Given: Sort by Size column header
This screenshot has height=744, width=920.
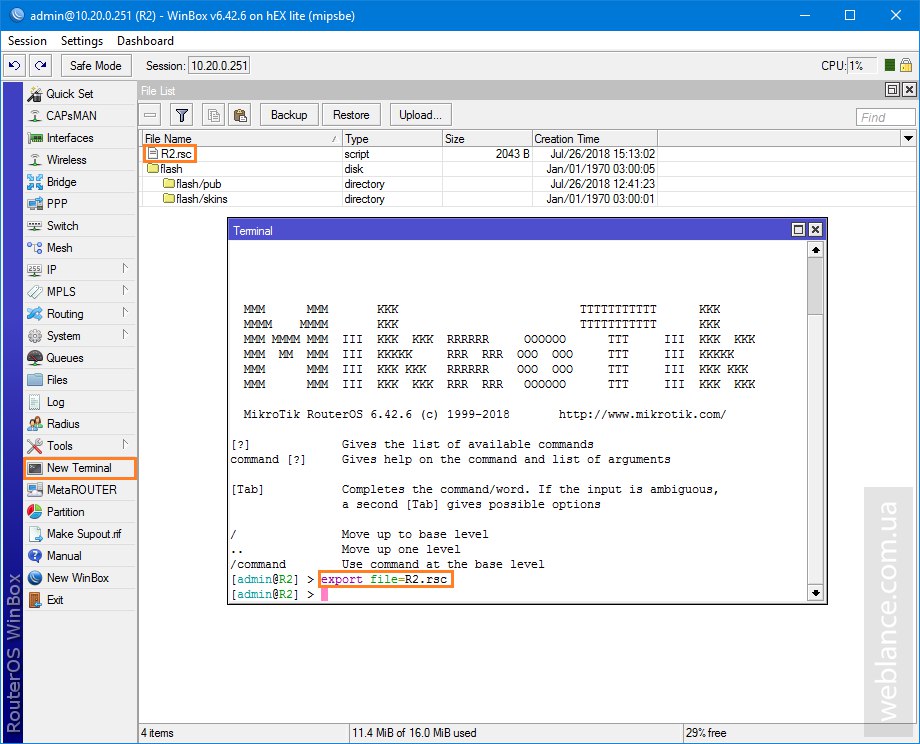Looking at the screenshot, I should [487, 138].
